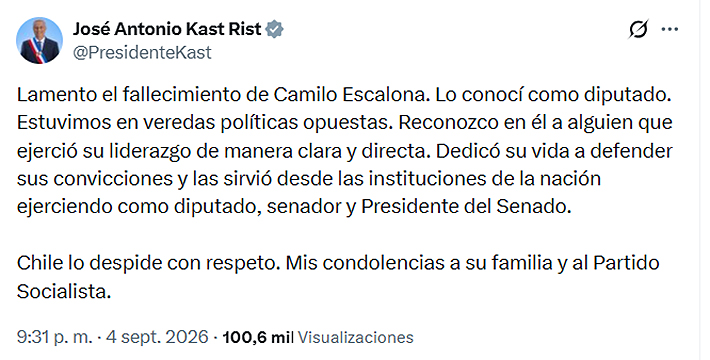Click the sentence Chile lo despide con respeto
The width and height of the screenshot is (710, 360).
point(146,263)
